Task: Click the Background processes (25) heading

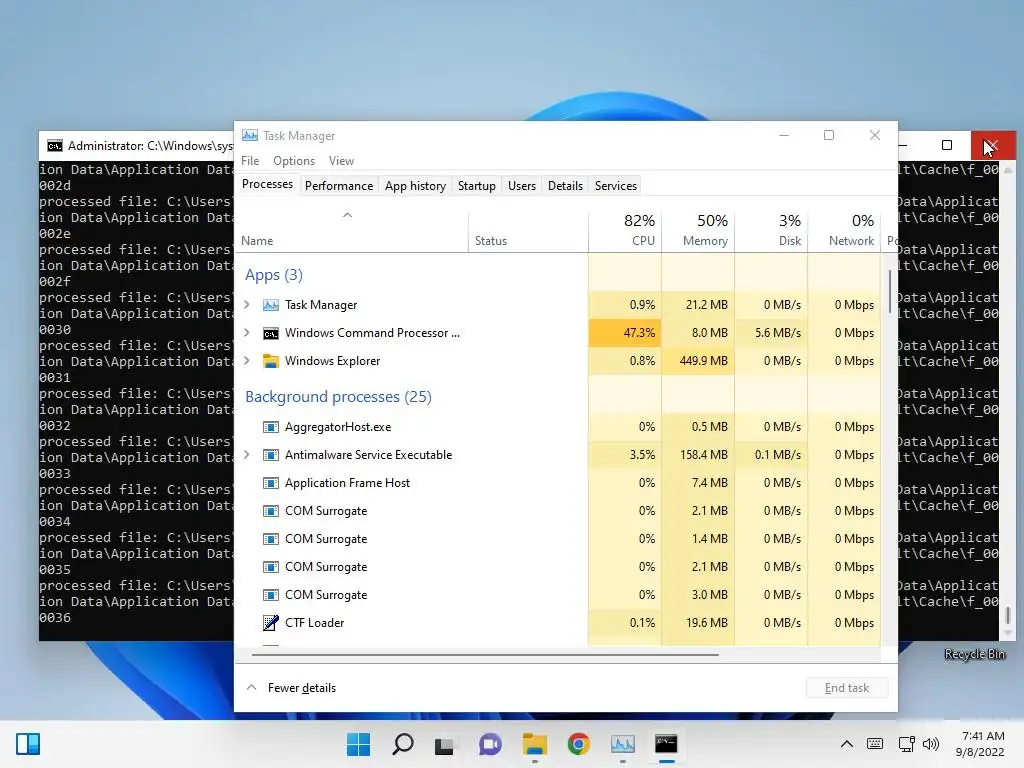Action: [338, 396]
